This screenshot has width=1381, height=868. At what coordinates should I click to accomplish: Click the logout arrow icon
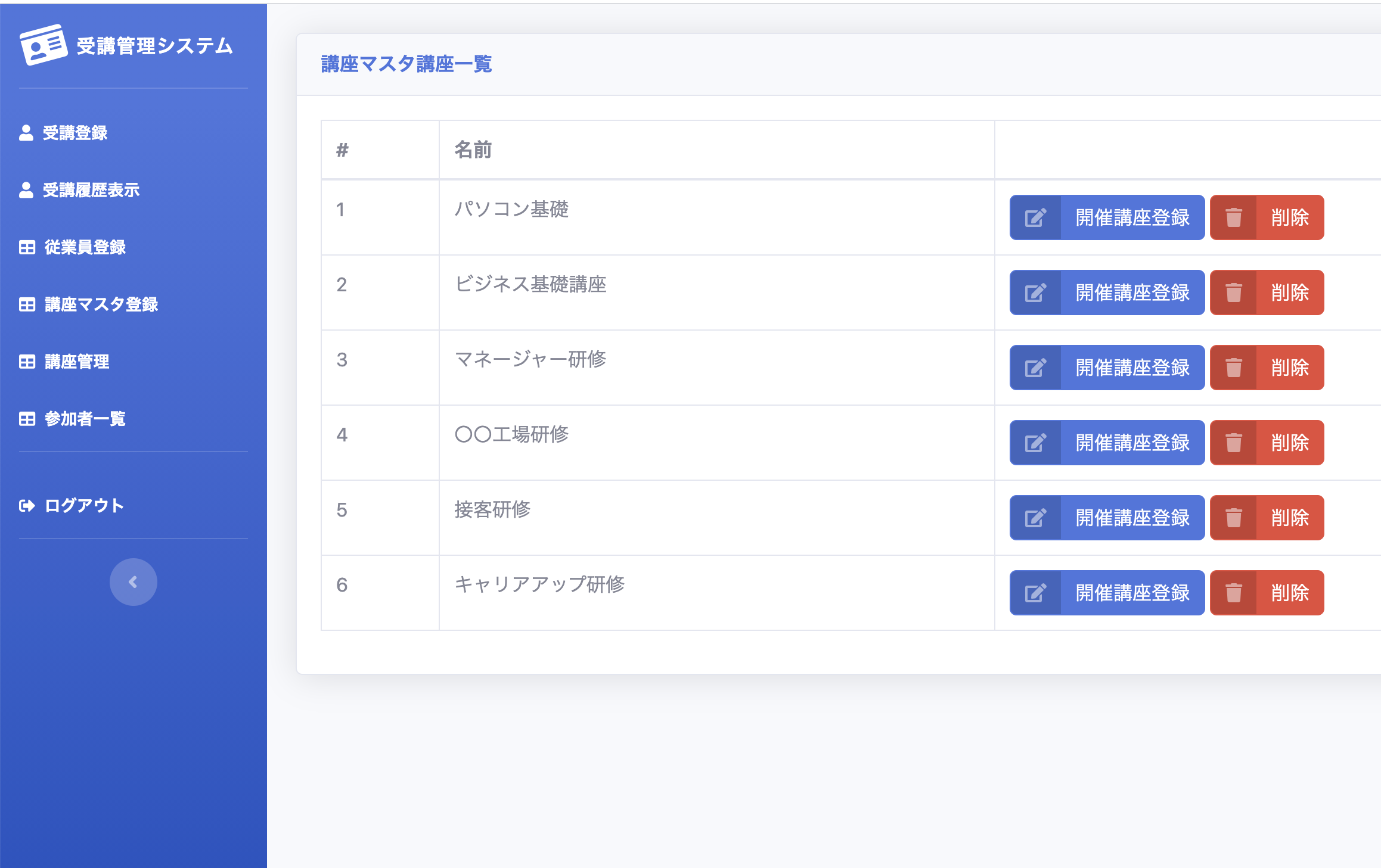click(27, 506)
